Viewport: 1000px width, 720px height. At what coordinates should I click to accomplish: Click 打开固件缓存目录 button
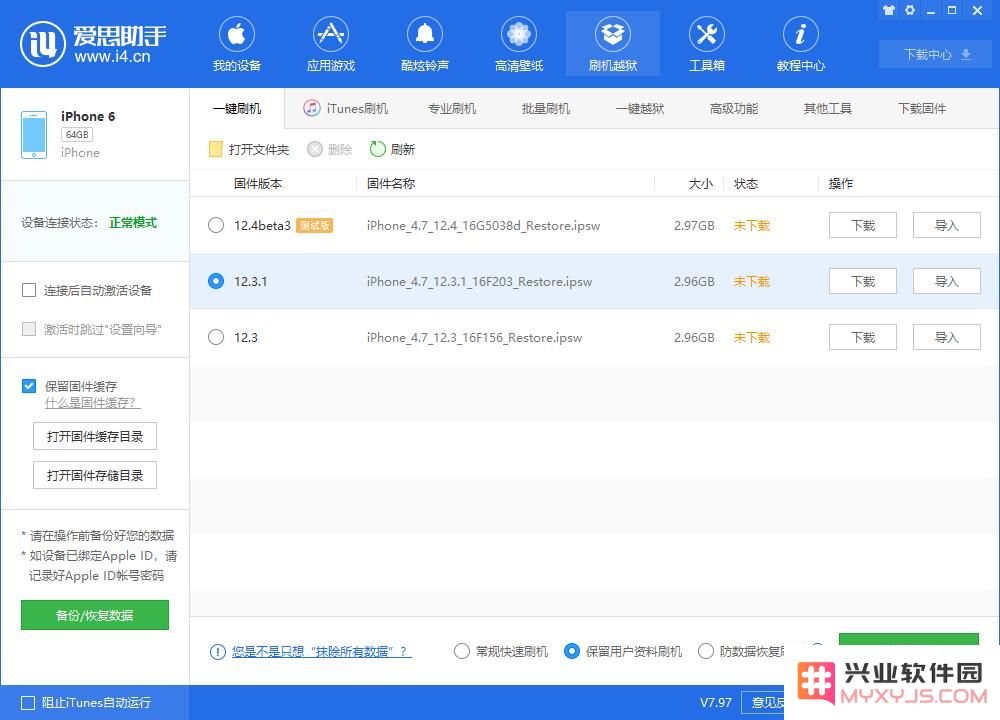point(95,436)
